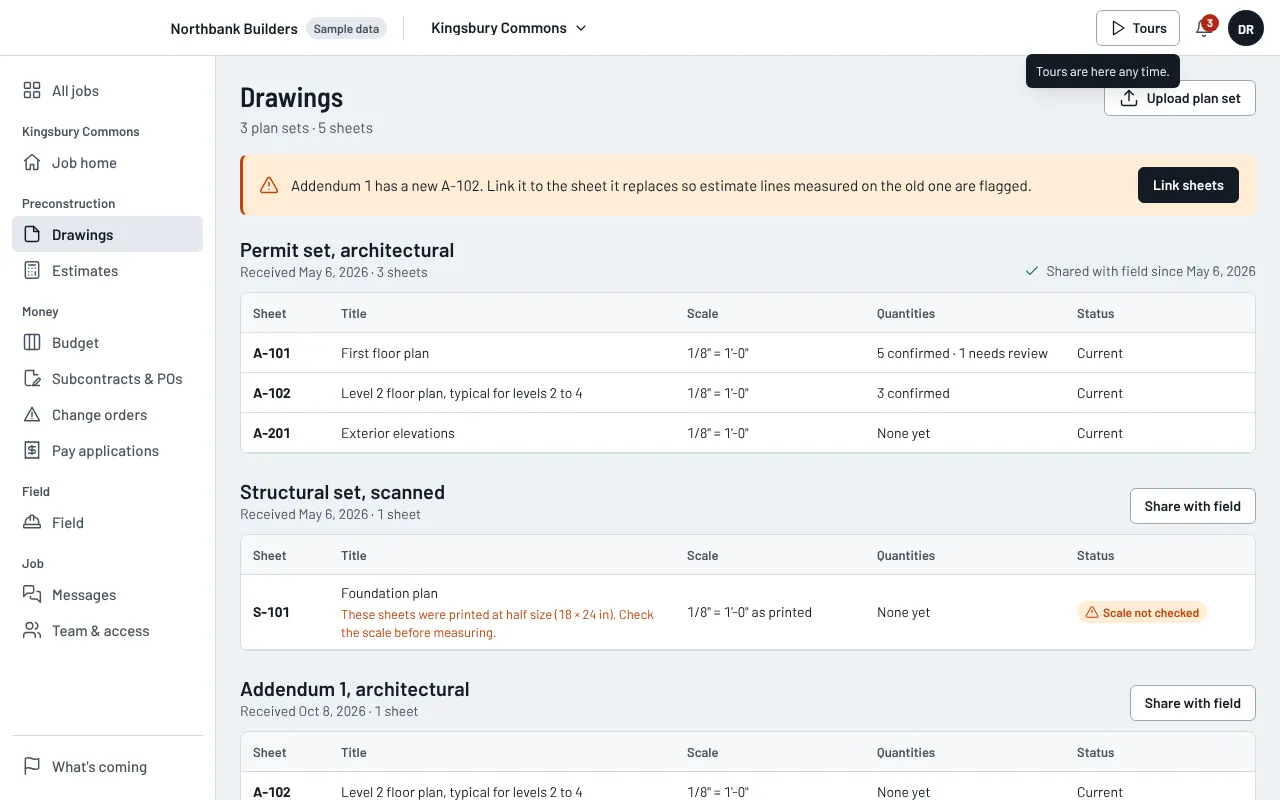Click the Estimates calculator icon
This screenshot has height=800, width=1280.
[x=32, y=271]
